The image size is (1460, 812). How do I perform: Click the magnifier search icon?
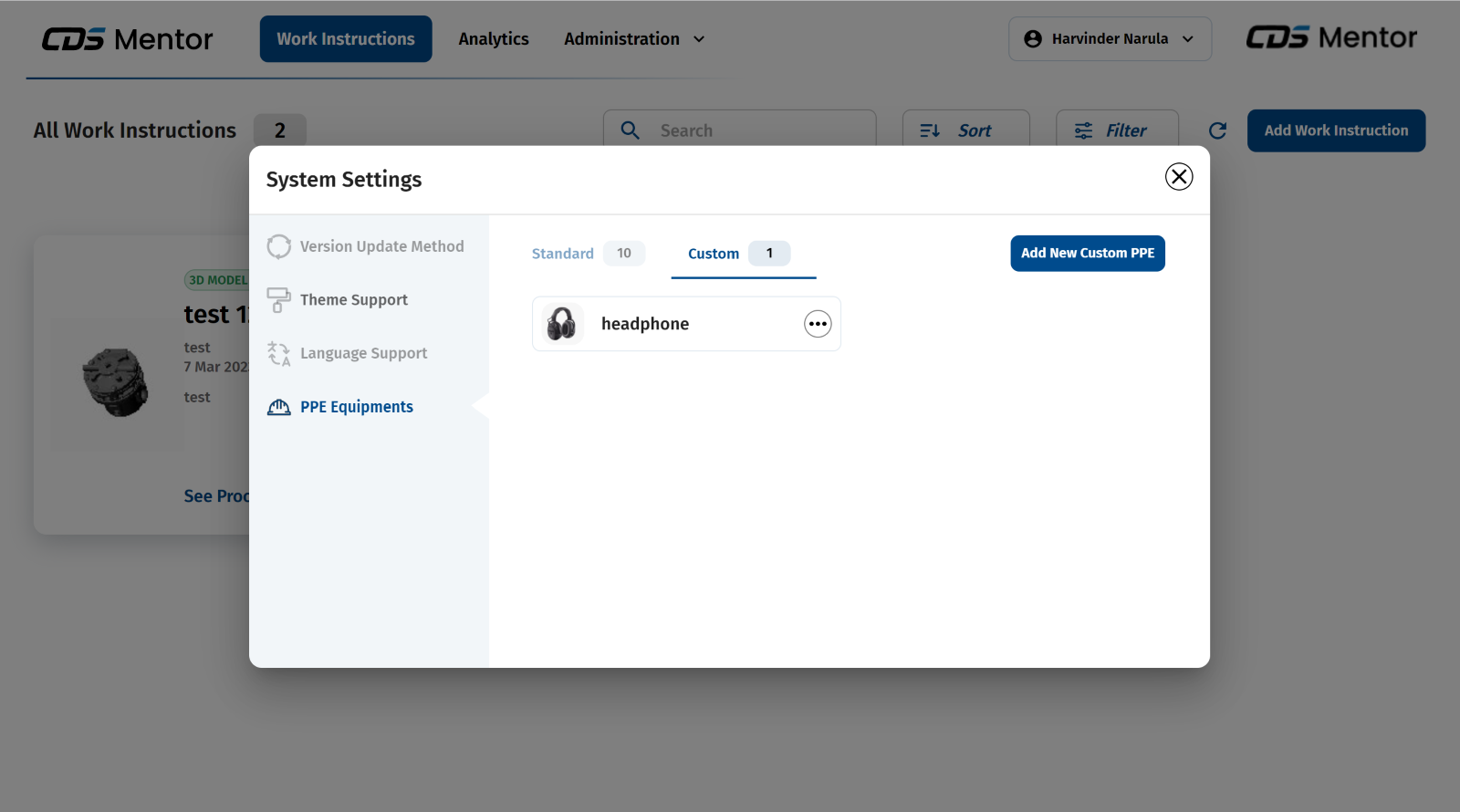coord(630,130)
